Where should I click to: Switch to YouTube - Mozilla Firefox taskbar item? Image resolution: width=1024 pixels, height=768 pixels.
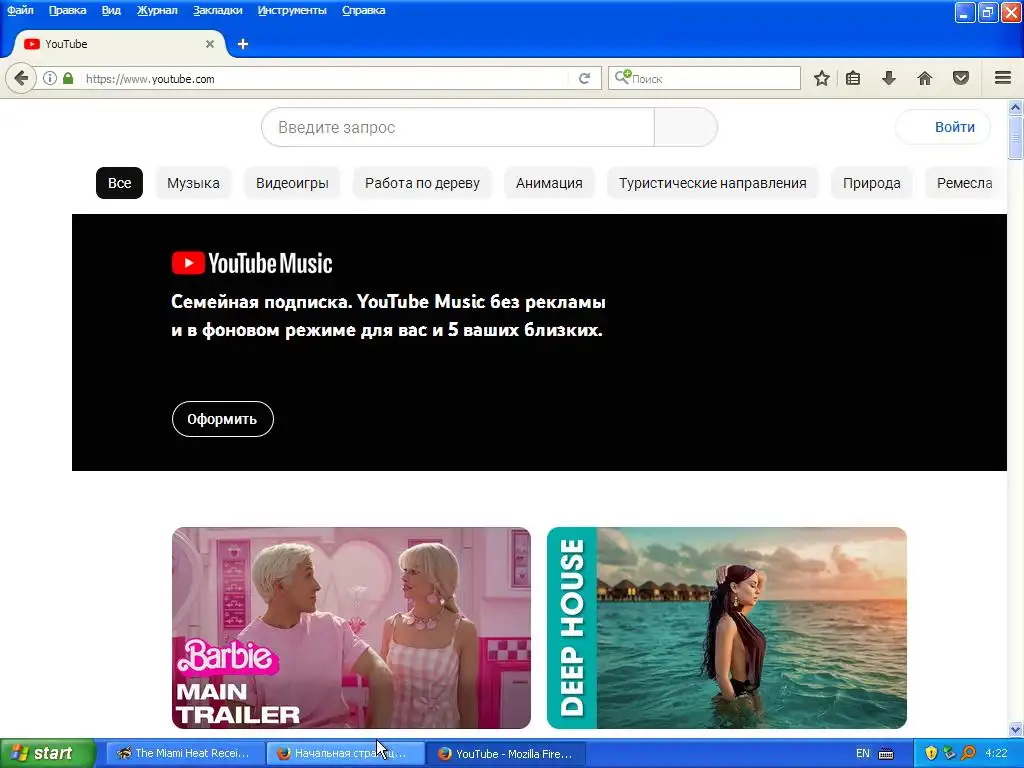click(x=506, y=753)
